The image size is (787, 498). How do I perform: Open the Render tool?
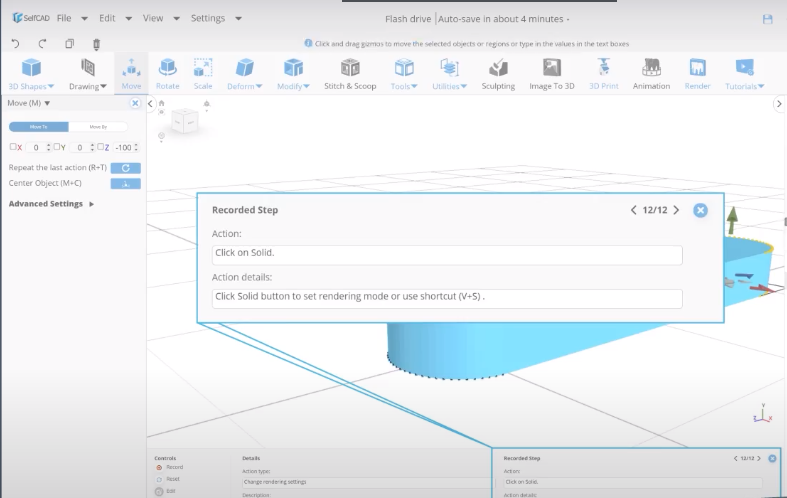tap(697, 74)
